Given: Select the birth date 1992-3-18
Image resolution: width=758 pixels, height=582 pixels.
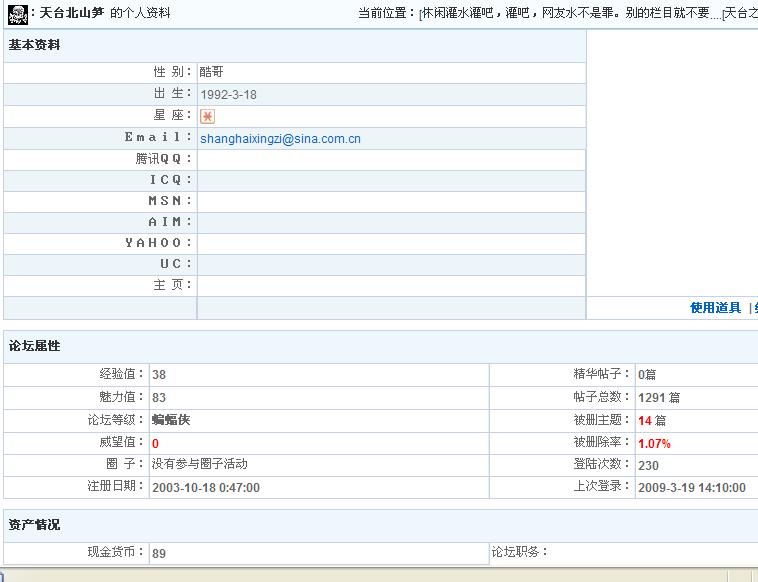Looking at the screenshot, I should coord(228,94).
